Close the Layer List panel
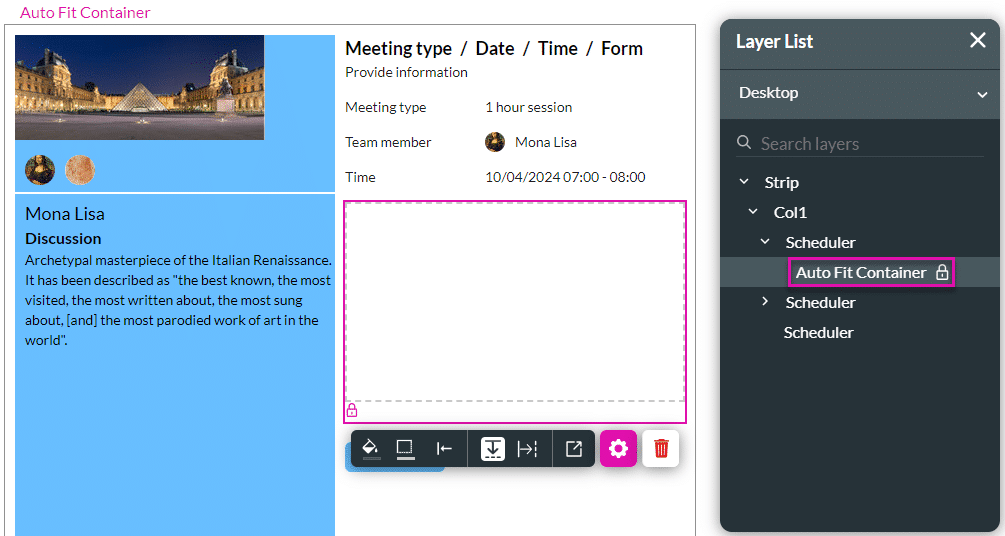 tap(977, 41)
